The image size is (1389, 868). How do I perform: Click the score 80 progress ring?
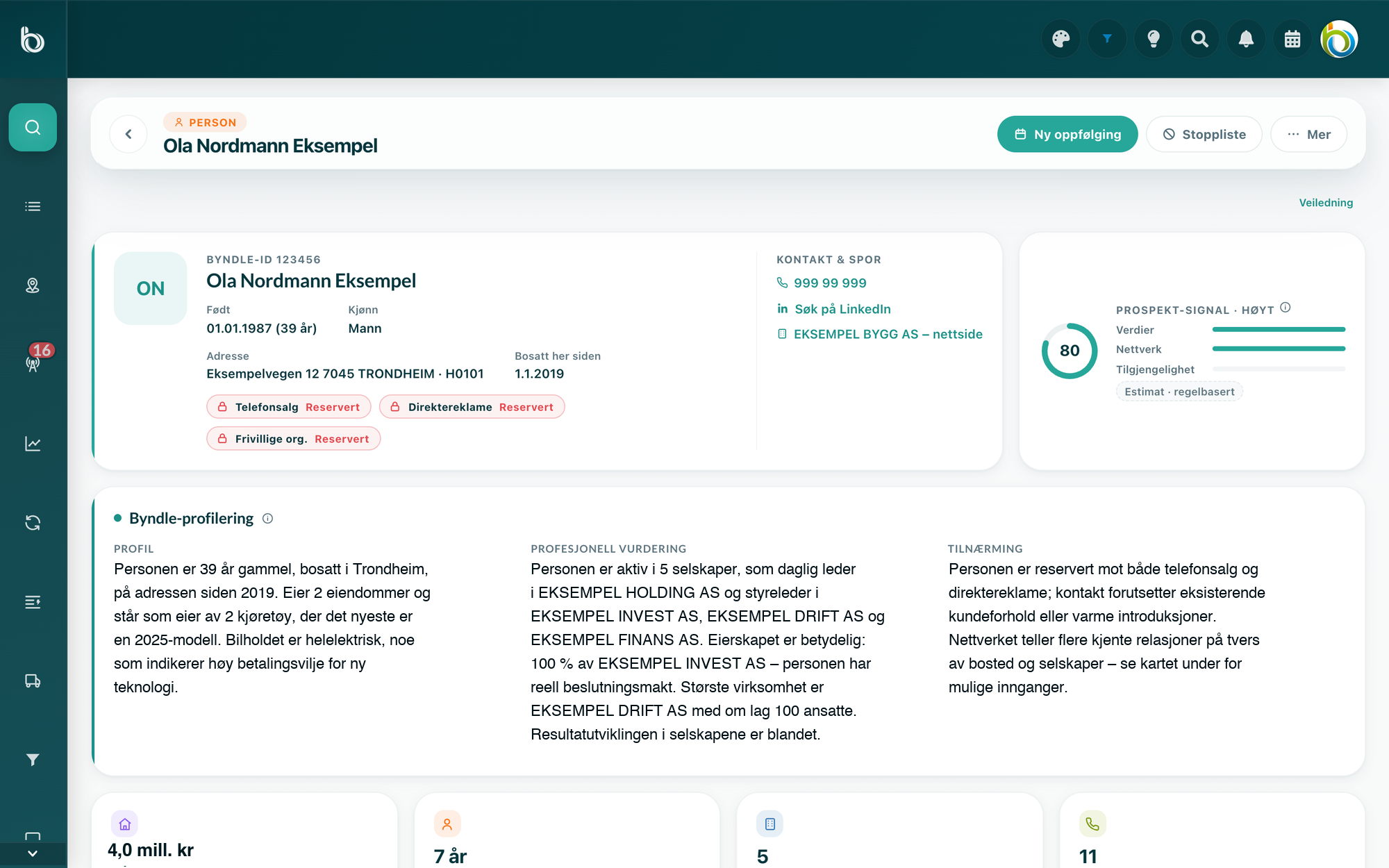click(x=1070, y=351)
